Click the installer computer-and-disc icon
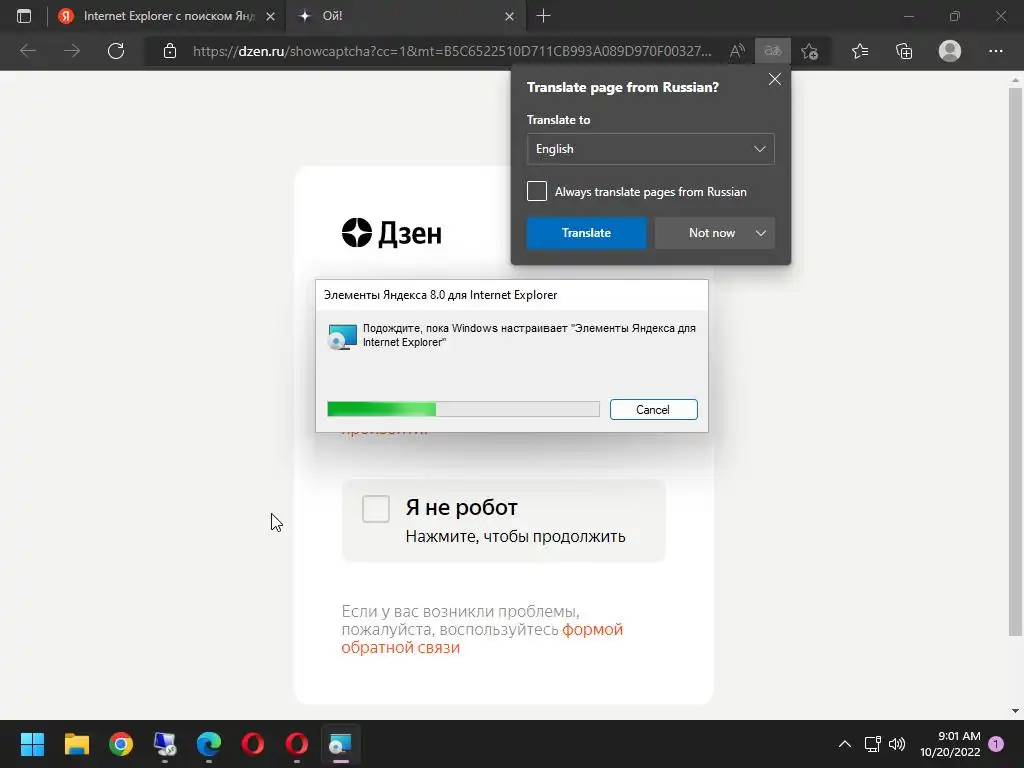Screen dimensions: 1024x768 342,337
